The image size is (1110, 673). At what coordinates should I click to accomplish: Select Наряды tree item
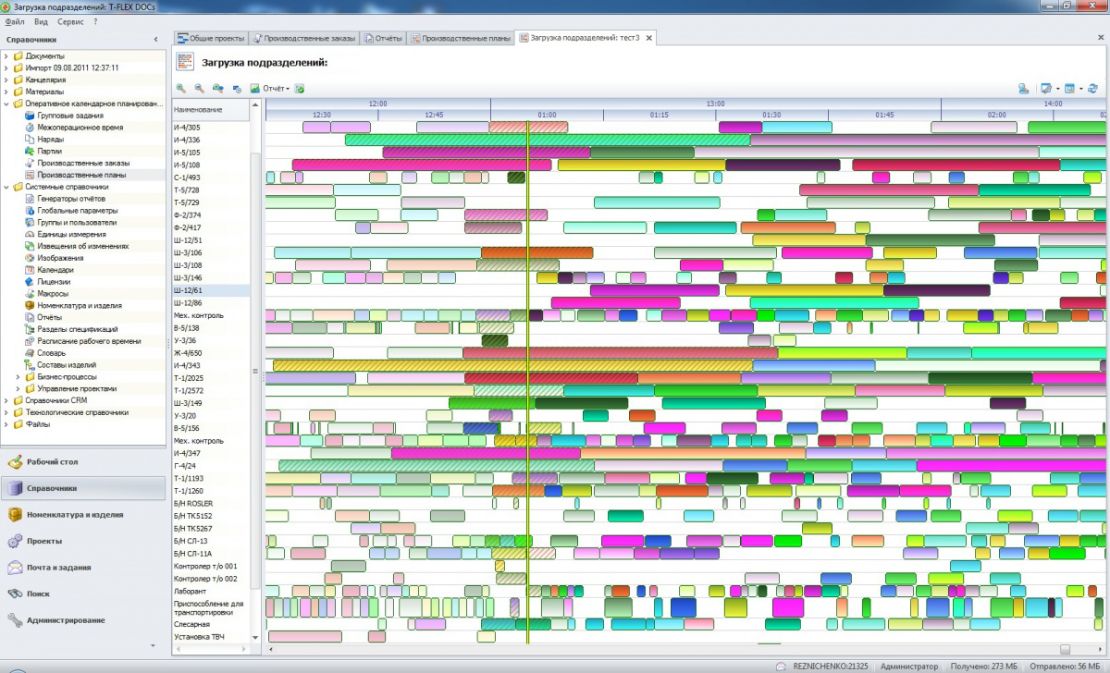pos(50,139)
